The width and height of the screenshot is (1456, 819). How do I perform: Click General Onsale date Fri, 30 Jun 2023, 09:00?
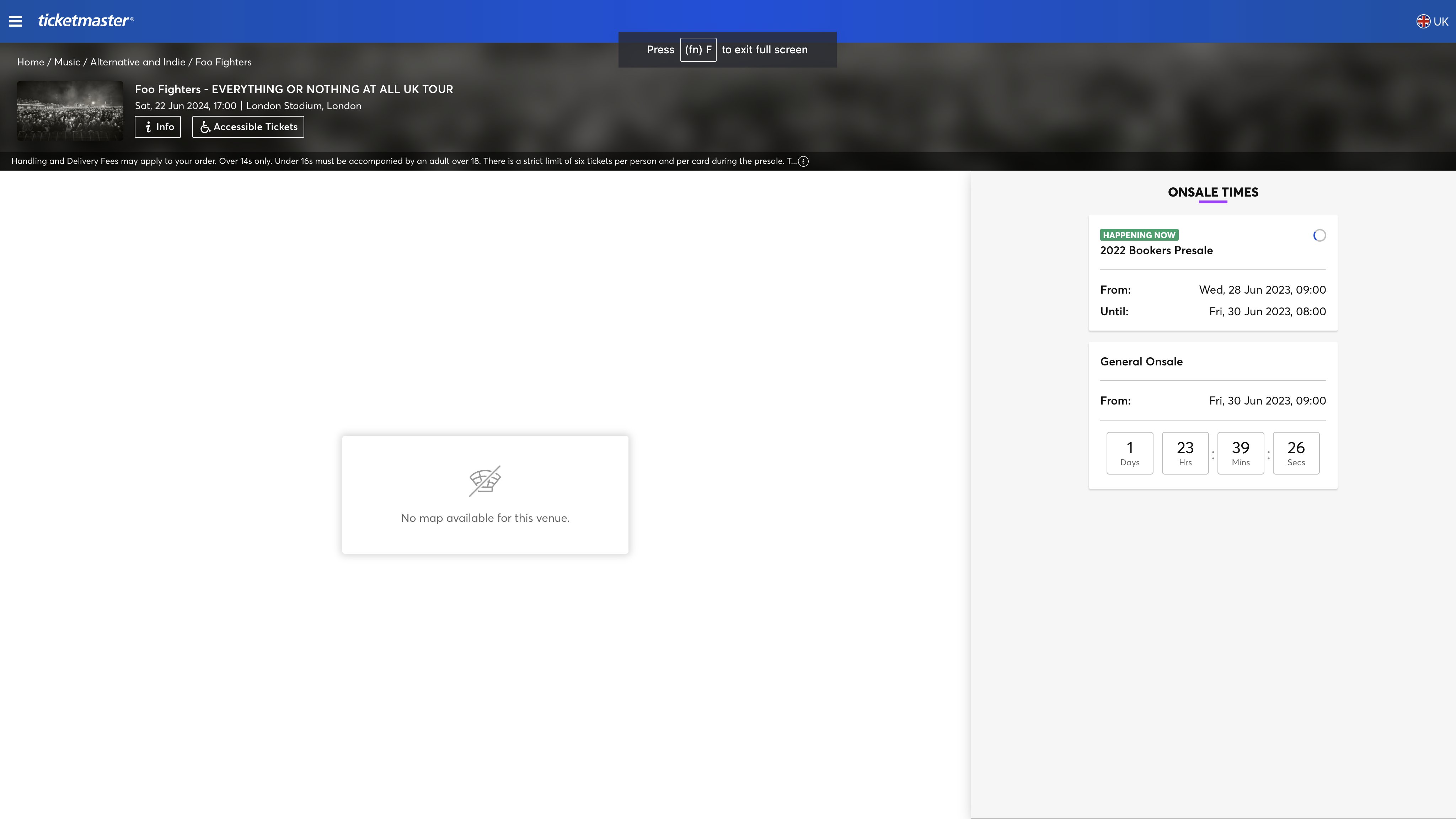click(1267, 401)
